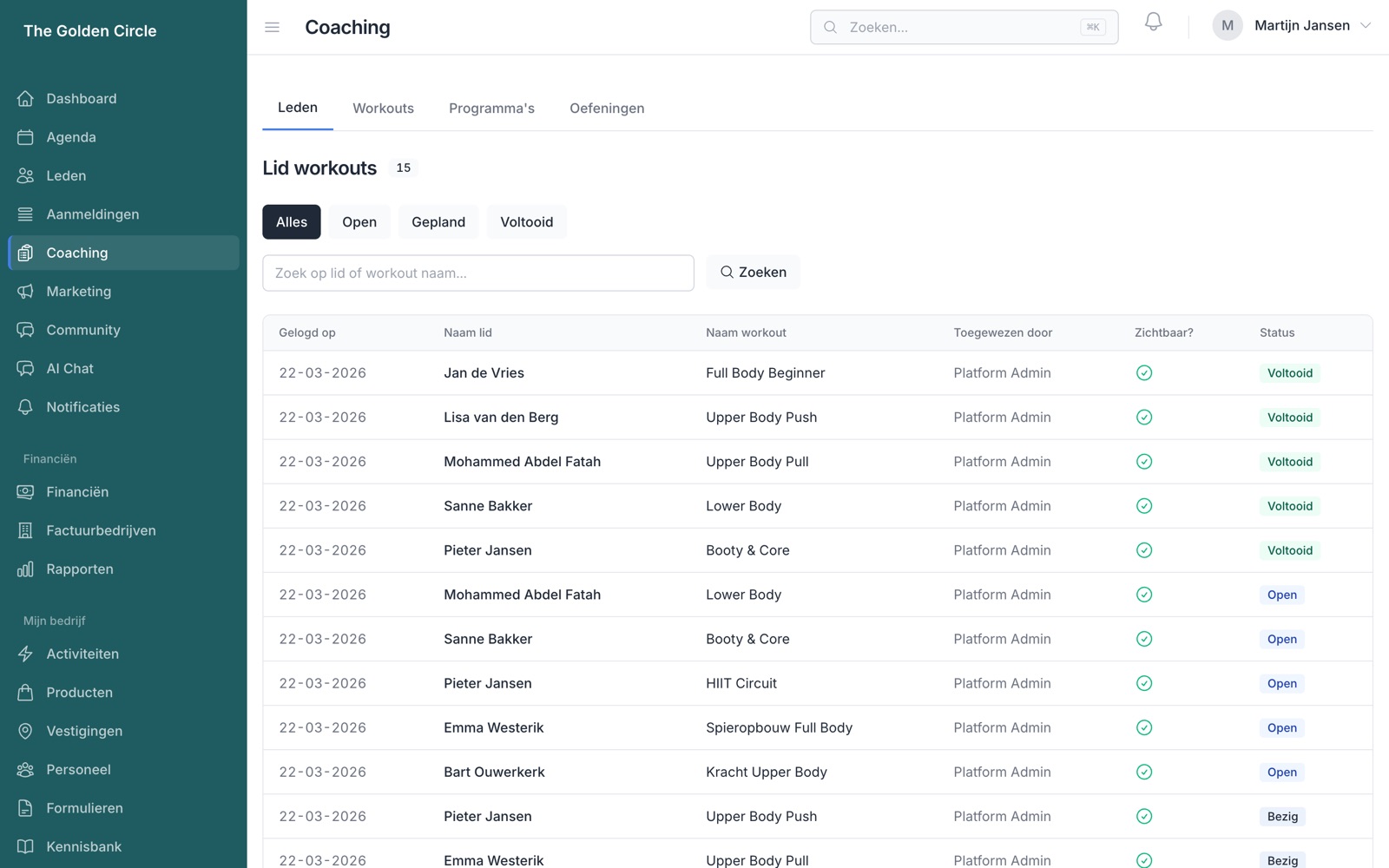Filter workouts by Gepland
Viewport: 1389px width, 868px height.
(438, 222)
